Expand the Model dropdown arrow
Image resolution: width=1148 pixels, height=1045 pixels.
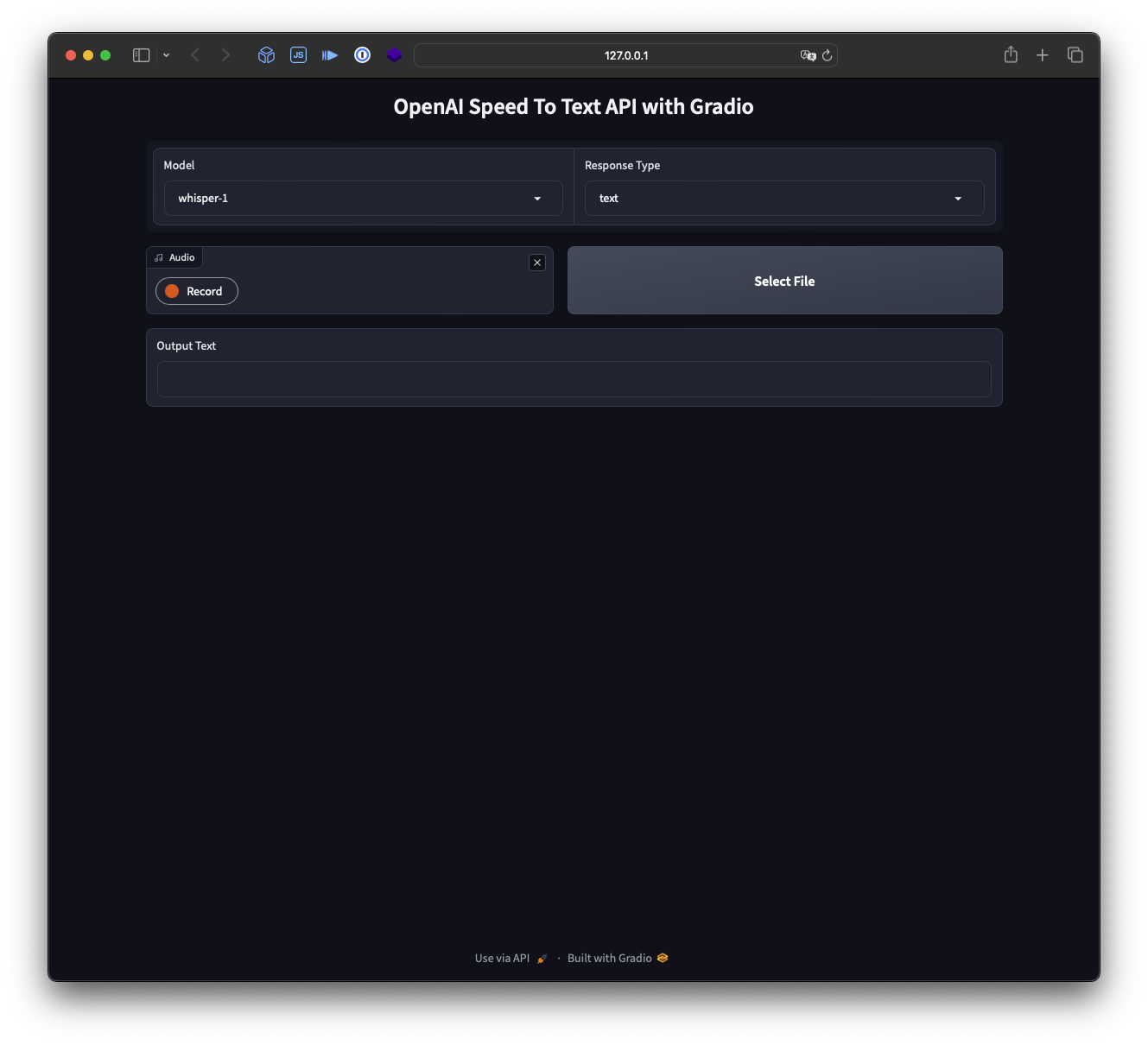tap(537, 199)
